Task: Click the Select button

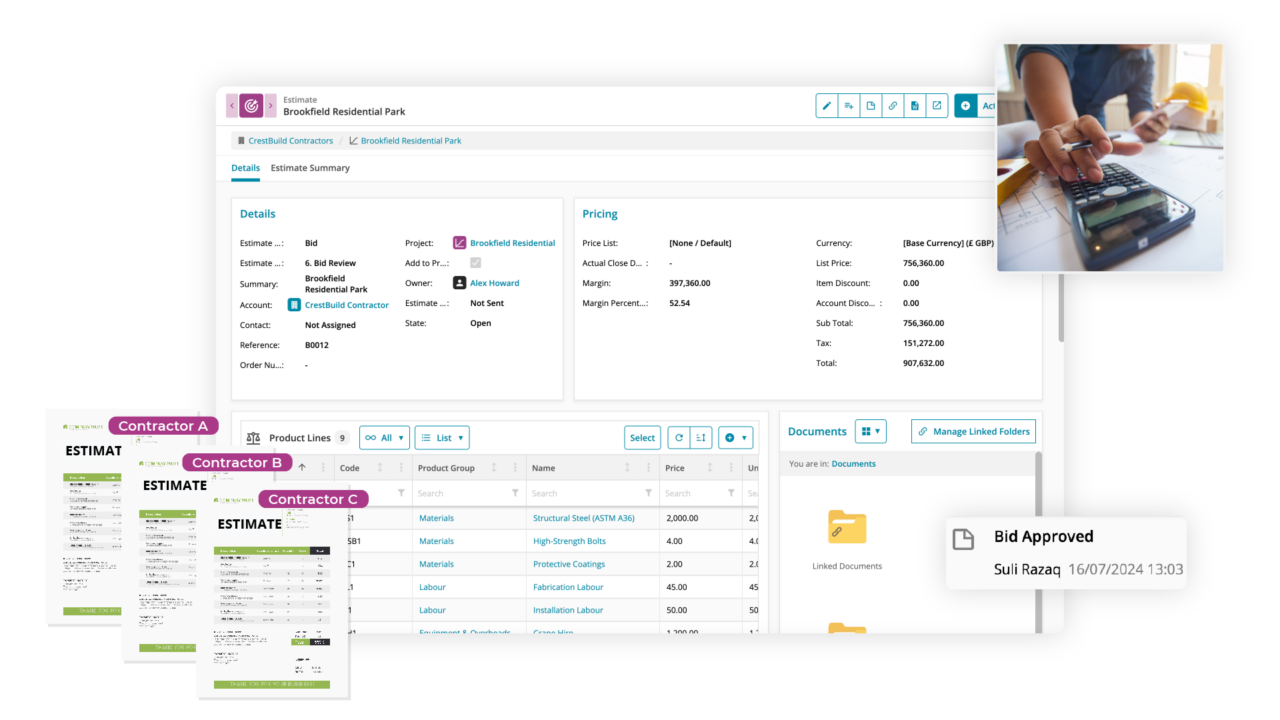Action: click(643, 438)
